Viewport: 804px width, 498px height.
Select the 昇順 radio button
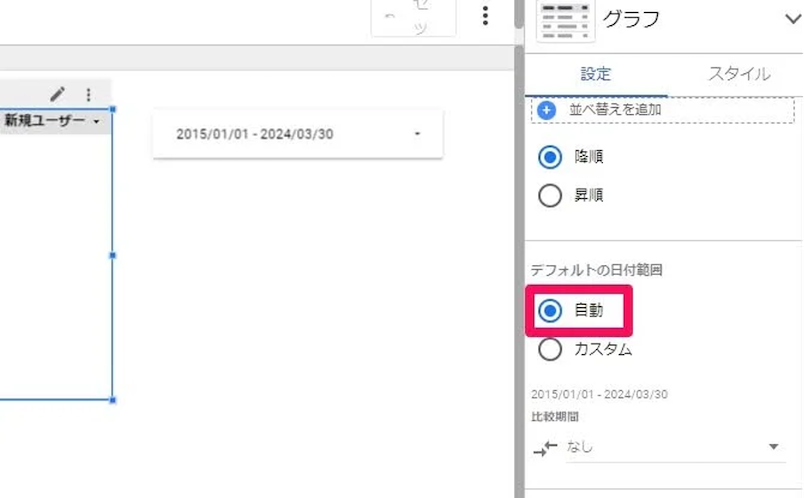tap(550, 195)
